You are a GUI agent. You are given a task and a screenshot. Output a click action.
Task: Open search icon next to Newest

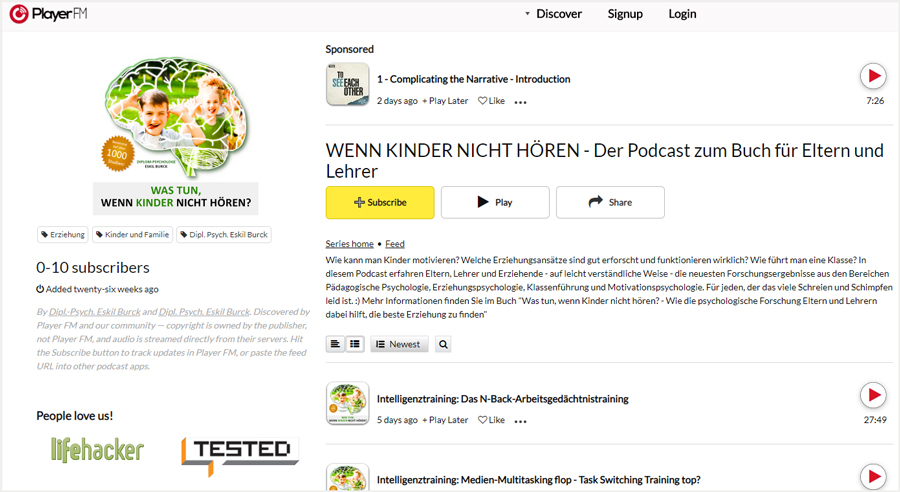click(x=443, y=344)
